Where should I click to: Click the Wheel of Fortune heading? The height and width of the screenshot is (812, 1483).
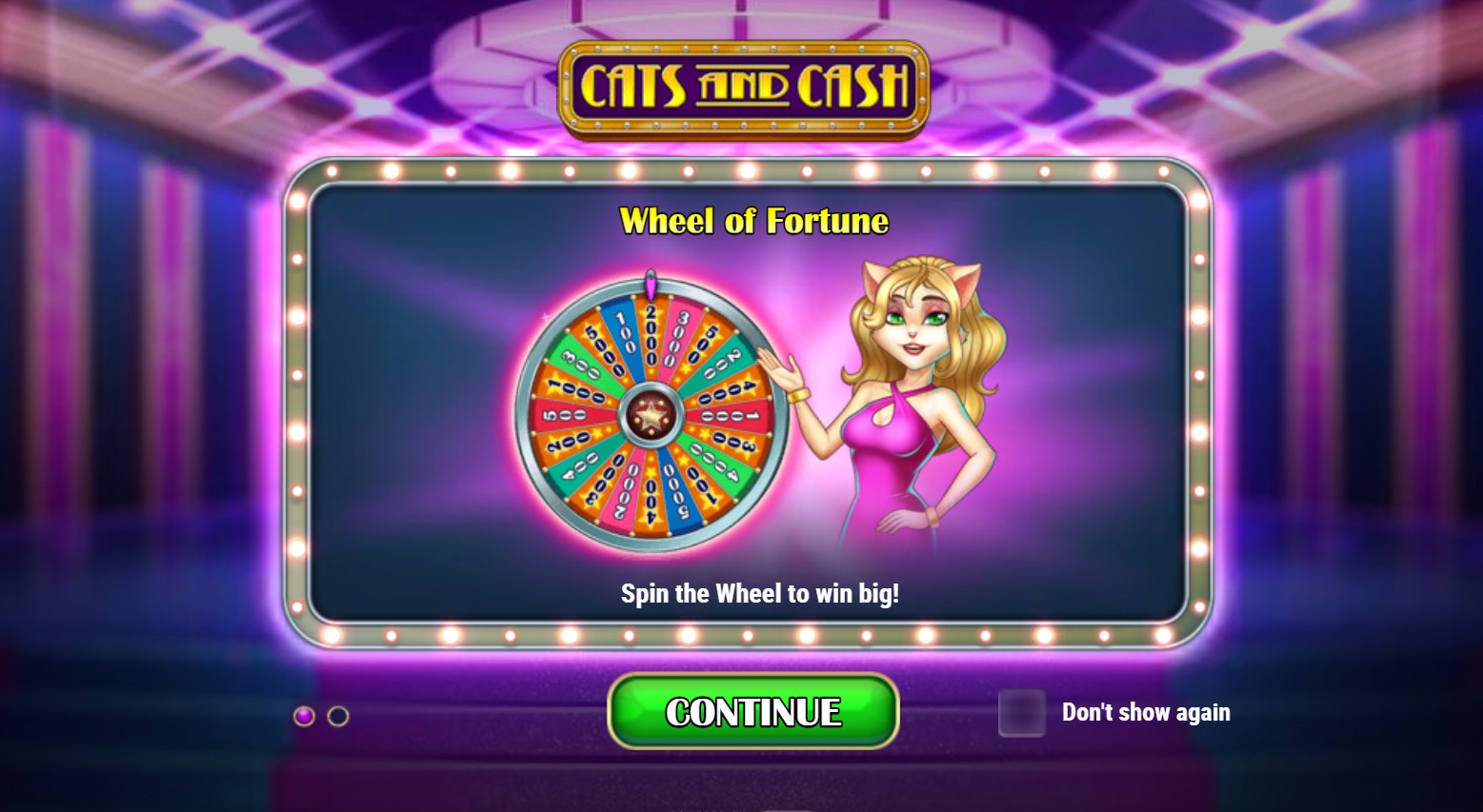(x=754, y=221)
